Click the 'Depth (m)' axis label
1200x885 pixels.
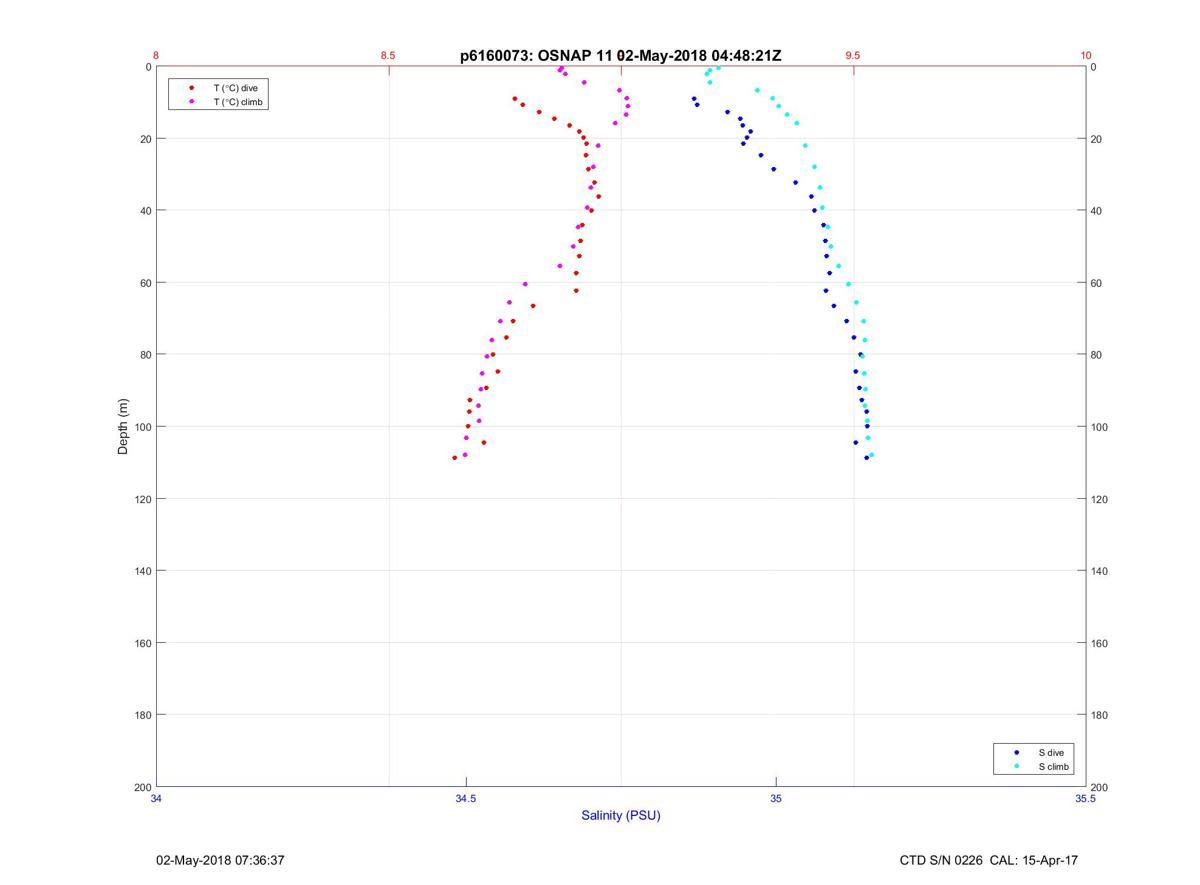pos(124,427)
